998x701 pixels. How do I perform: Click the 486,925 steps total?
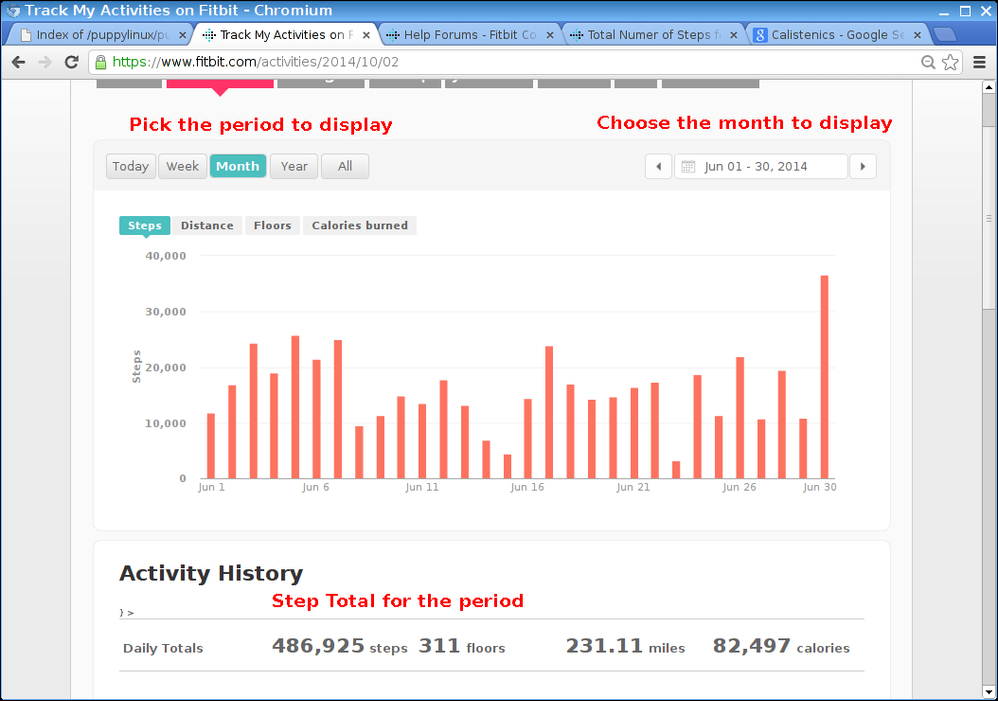(339, 646)
